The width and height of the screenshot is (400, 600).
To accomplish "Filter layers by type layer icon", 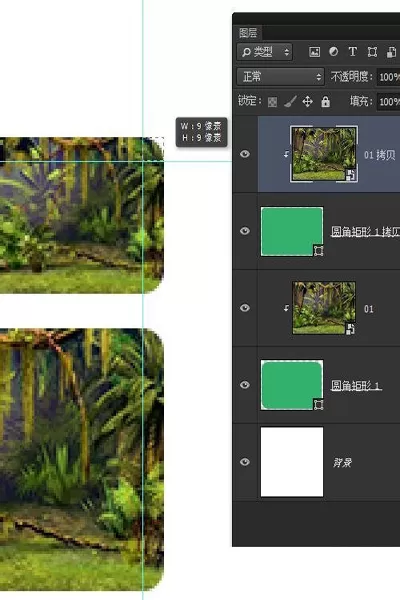I will [x=353, y=52].
